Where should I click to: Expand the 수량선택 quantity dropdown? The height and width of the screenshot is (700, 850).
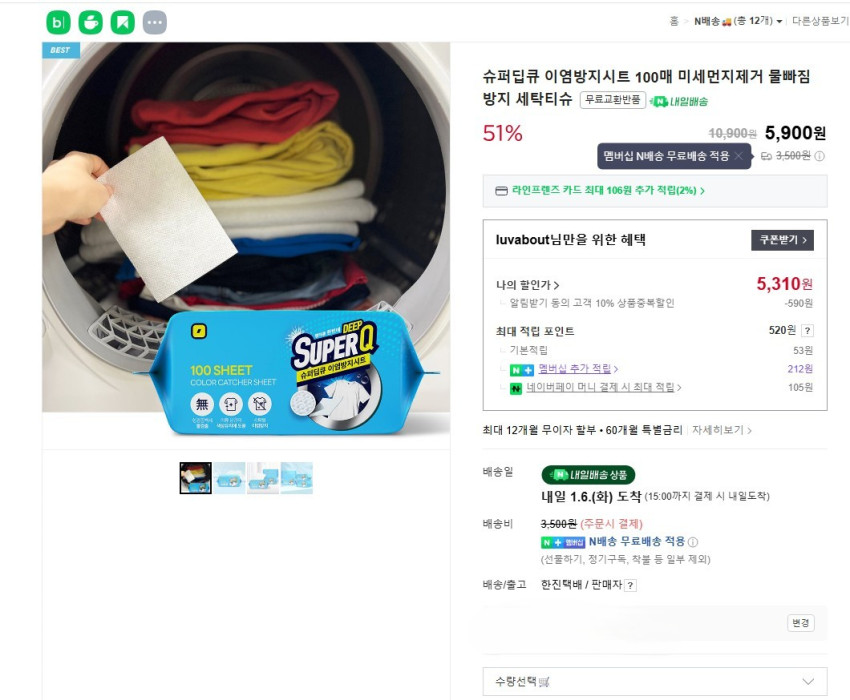point(654,681)
